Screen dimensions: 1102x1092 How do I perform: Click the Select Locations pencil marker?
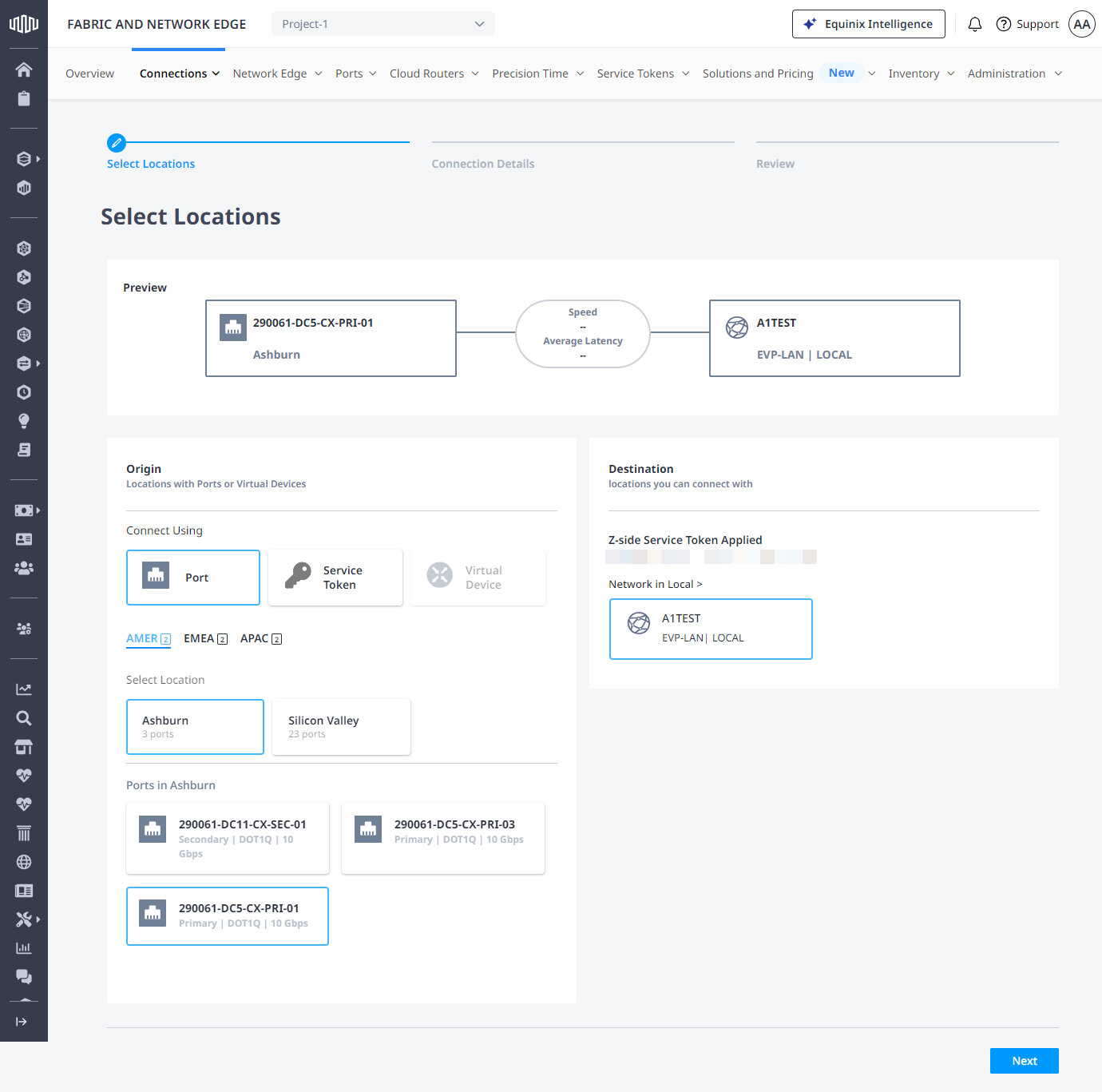(117, 143)
